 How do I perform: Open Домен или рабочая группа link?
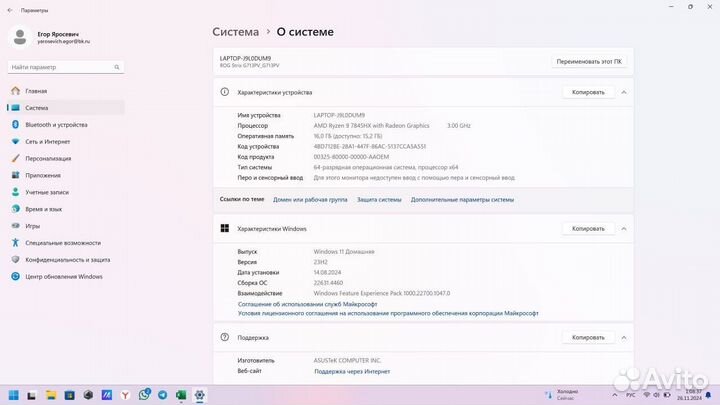[310, 200]
